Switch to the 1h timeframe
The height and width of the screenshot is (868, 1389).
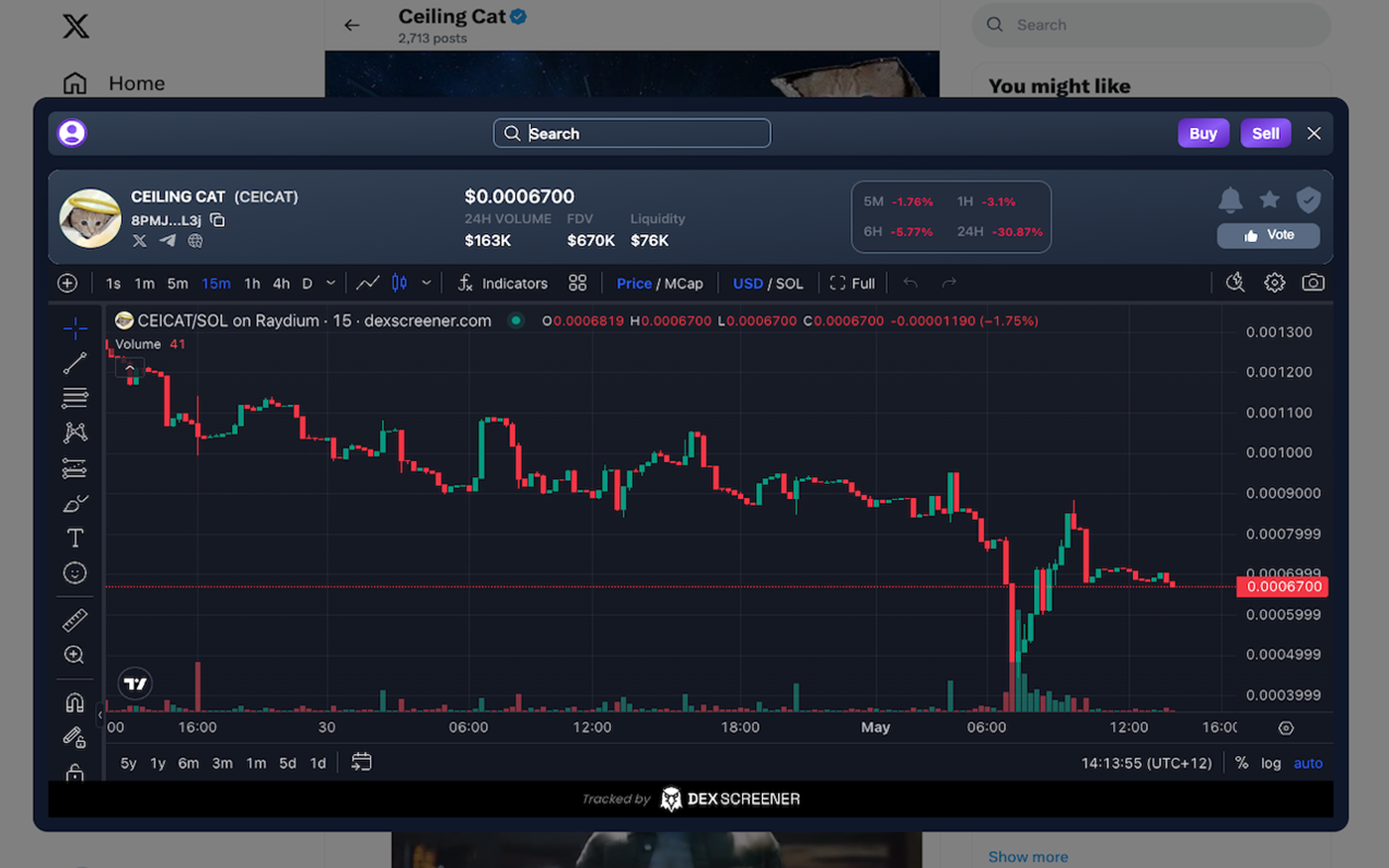(x=251, y=283)
